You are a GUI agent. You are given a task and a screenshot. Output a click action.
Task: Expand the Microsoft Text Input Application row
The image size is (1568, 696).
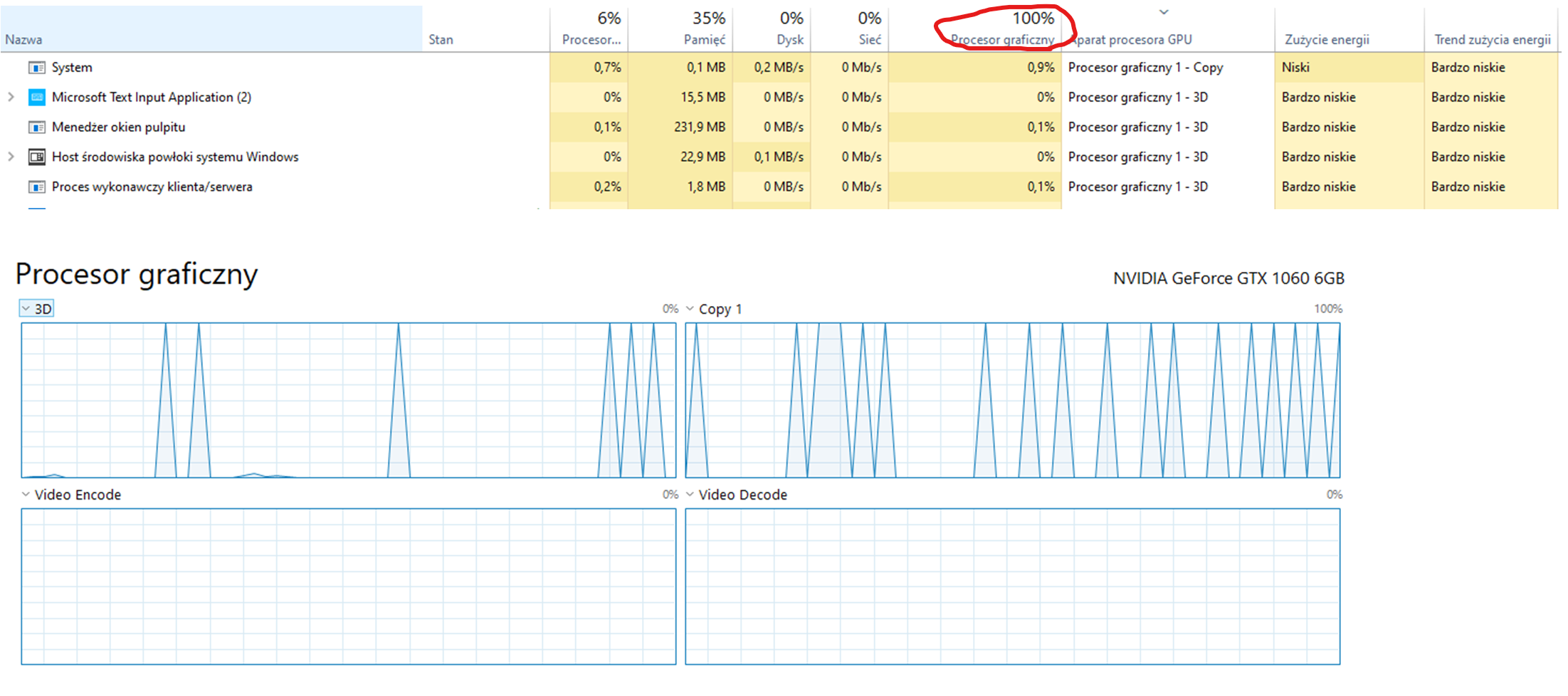pyautogui.click(x=11, y=97)
